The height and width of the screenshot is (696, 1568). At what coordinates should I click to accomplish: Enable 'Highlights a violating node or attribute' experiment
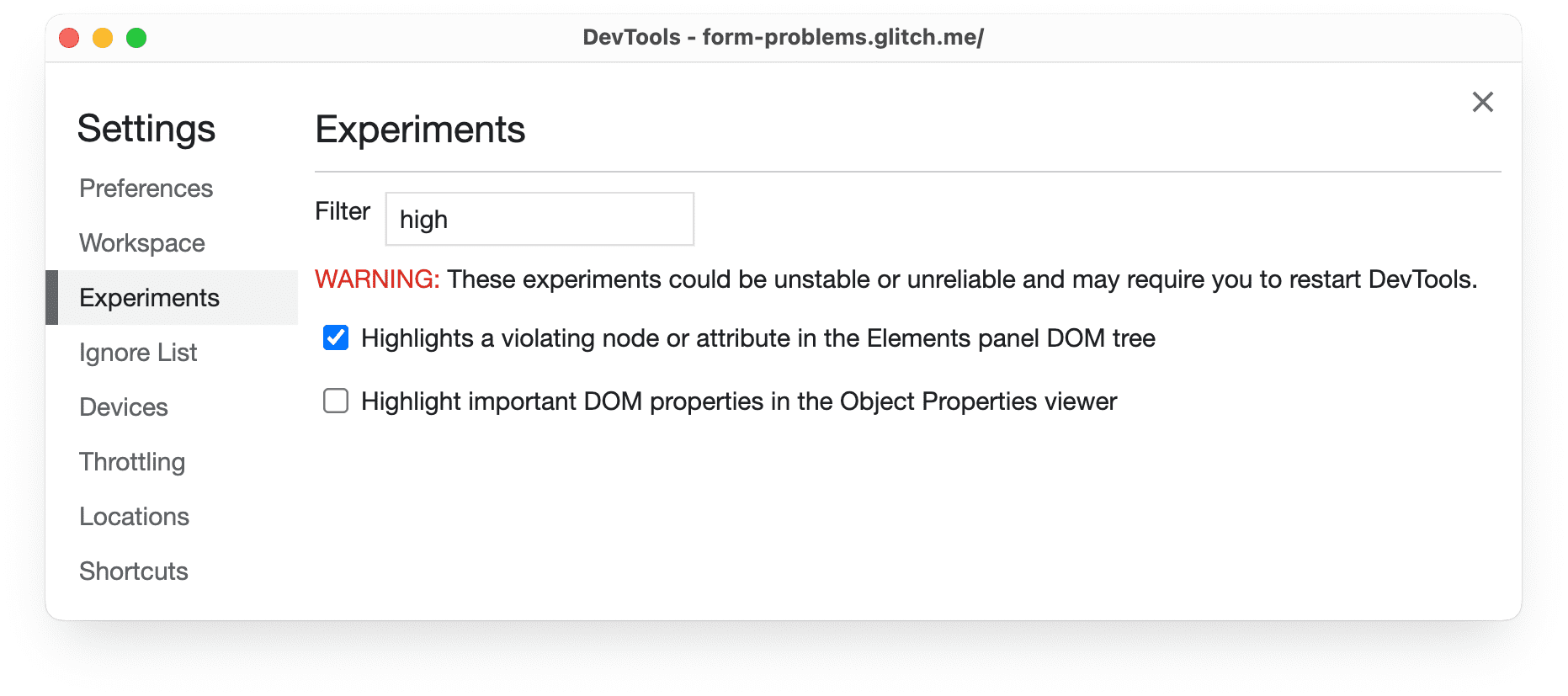click(335, 337)
